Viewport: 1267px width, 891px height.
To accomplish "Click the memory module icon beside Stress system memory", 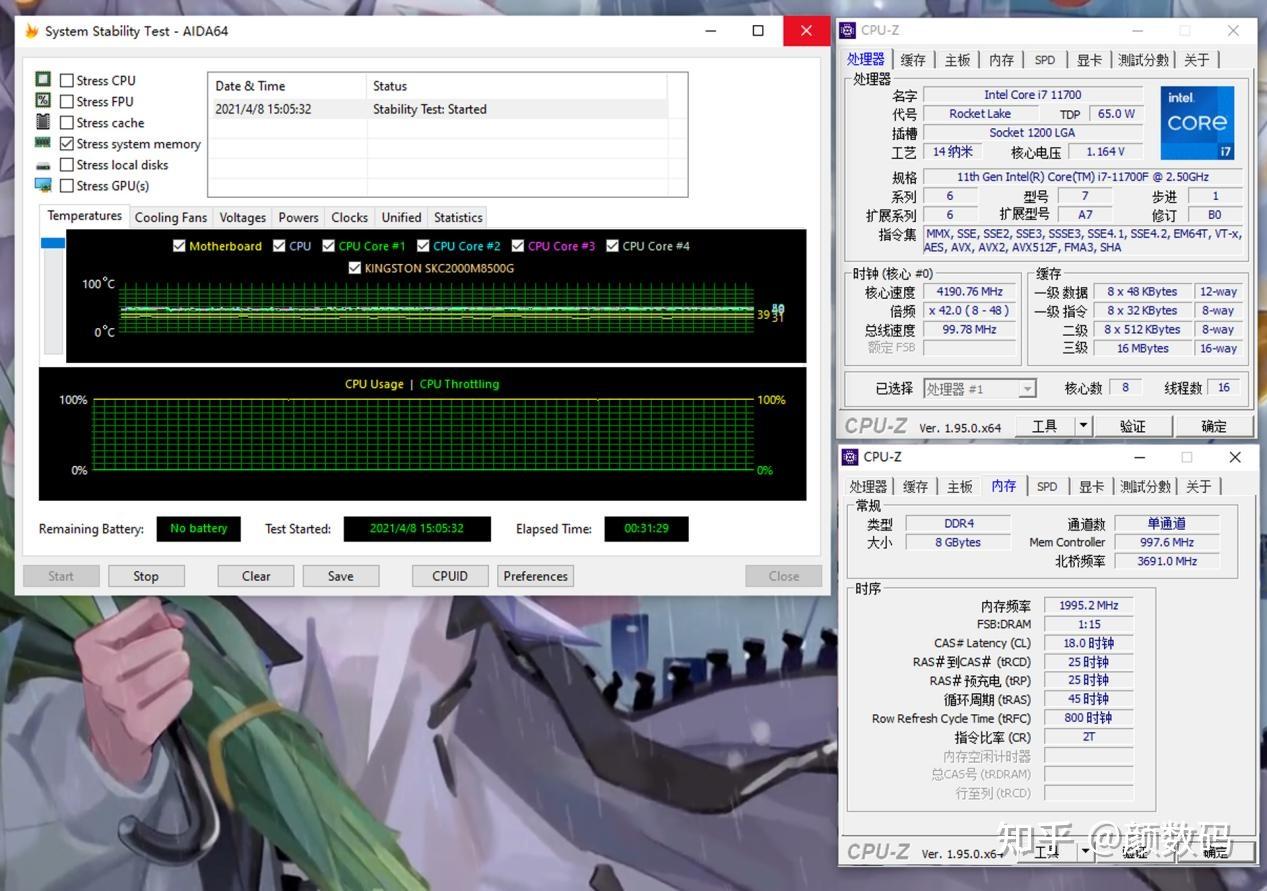I will 42,143.
